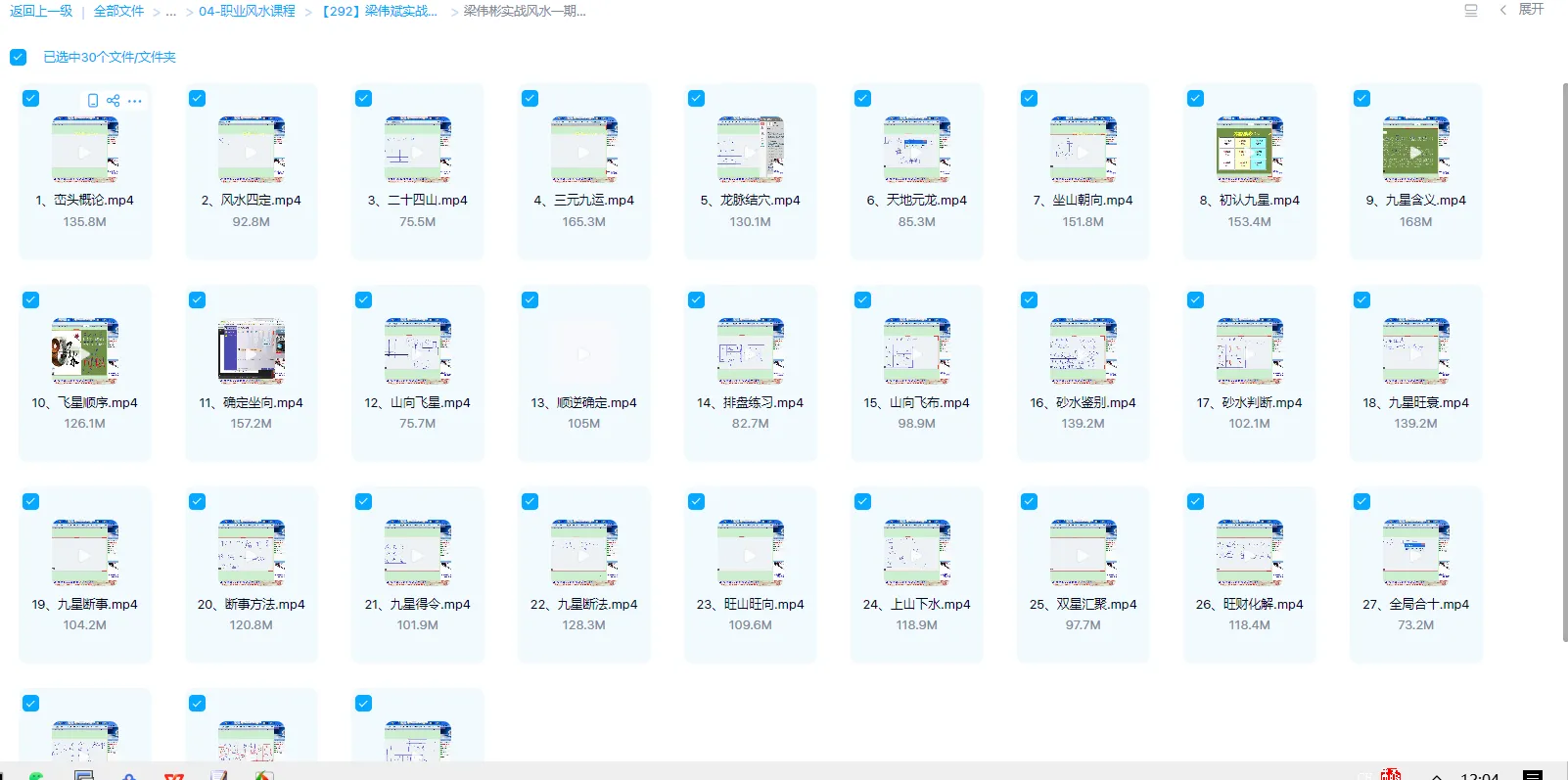Uncheck the checkbox for 风水四定.mp4
The image size is (1568, 780).
coord(198,98)
